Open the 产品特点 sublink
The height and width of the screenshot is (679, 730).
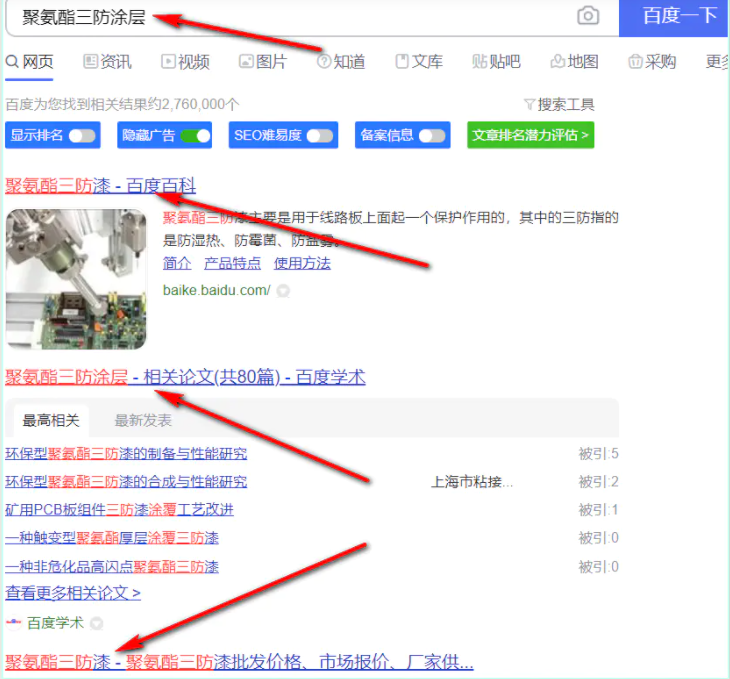tap(232, 263)
